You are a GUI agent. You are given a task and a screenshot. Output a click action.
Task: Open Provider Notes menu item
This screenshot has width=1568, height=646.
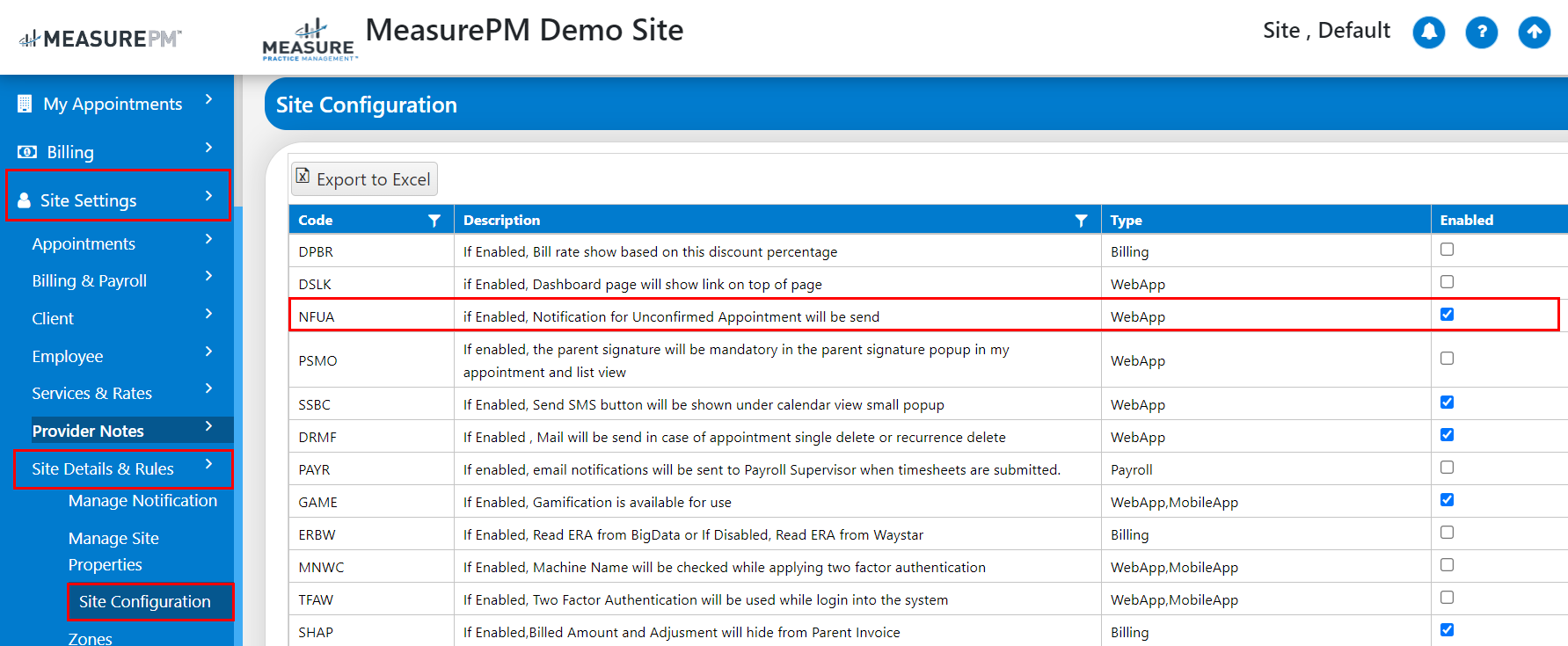(x=88, y=431)
